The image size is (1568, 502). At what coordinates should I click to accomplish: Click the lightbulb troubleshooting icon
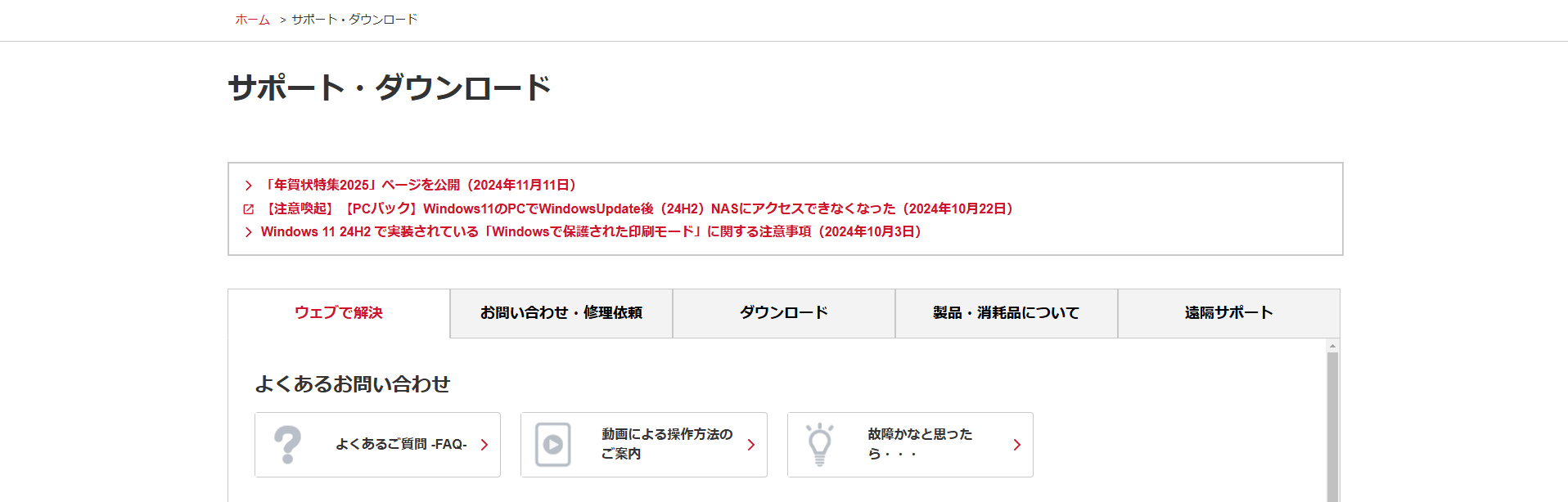point(819,445)
